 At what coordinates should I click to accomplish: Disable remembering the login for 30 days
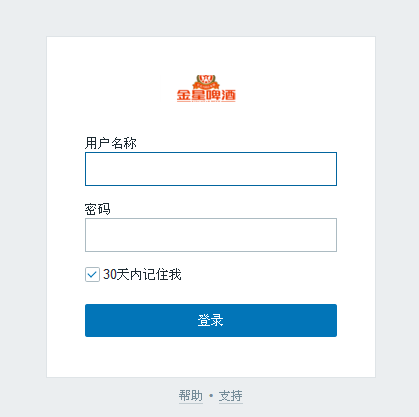coord(92,275)
